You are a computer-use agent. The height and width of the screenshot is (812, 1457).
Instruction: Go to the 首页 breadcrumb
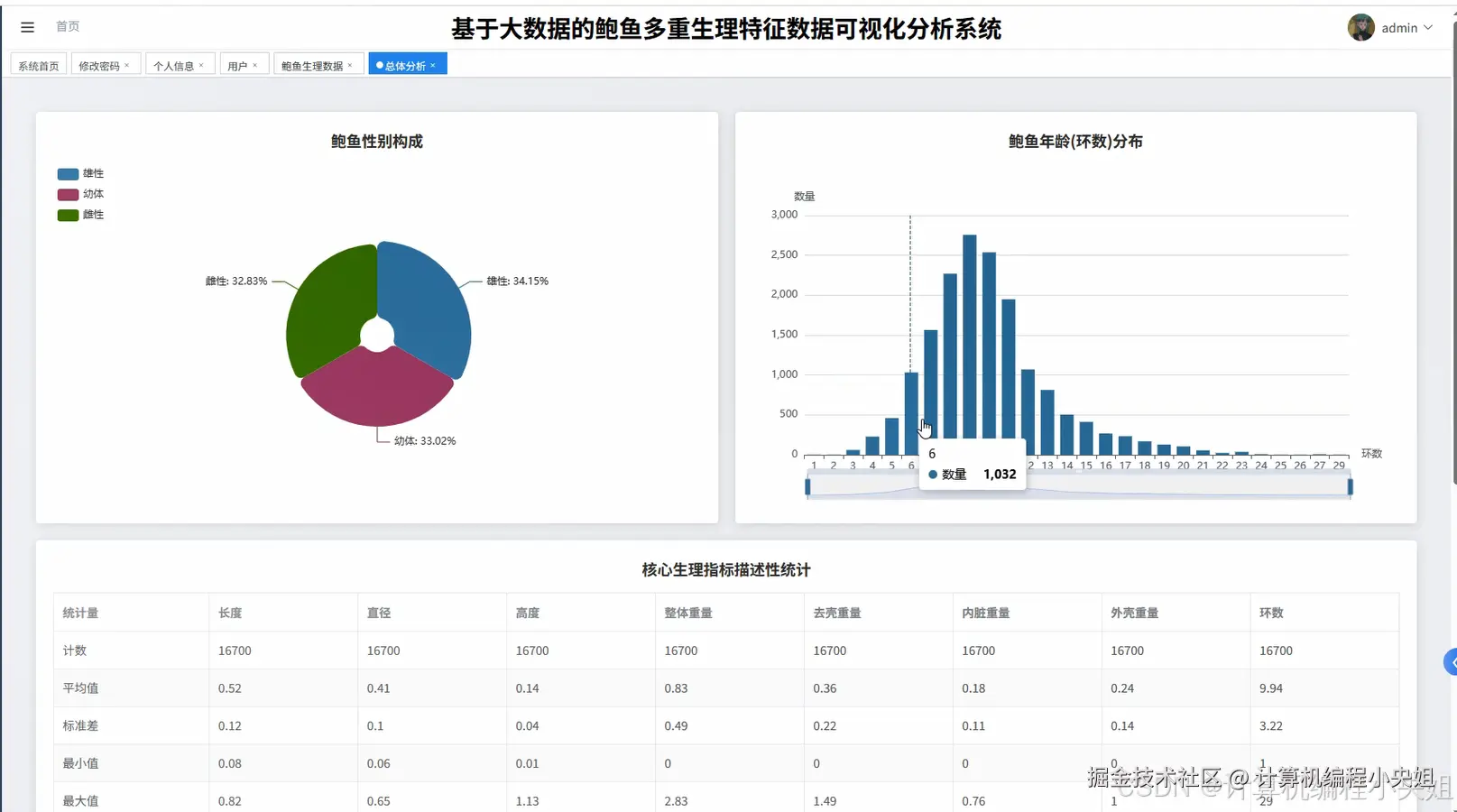click(x=68, y=26)
